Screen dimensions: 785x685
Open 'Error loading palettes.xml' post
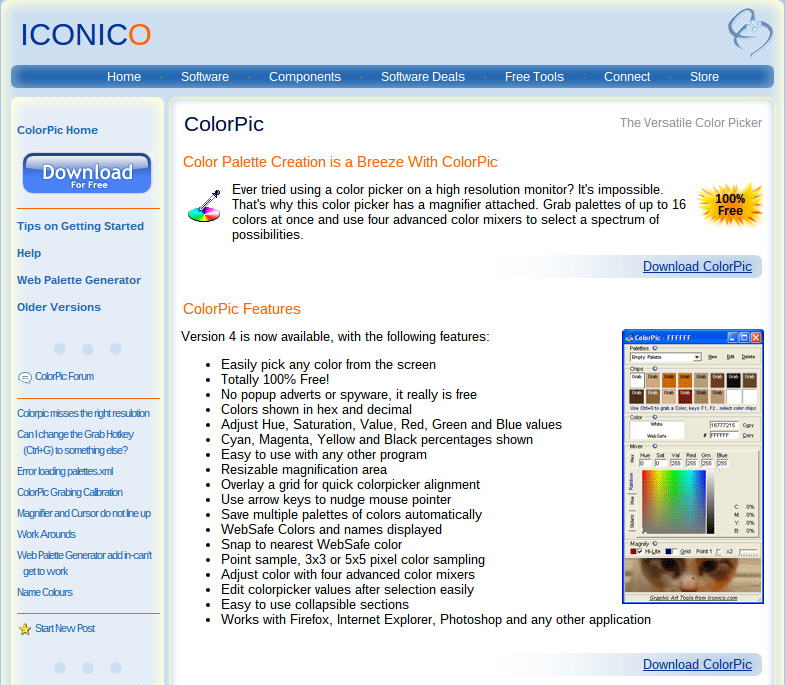coord(65,472)
